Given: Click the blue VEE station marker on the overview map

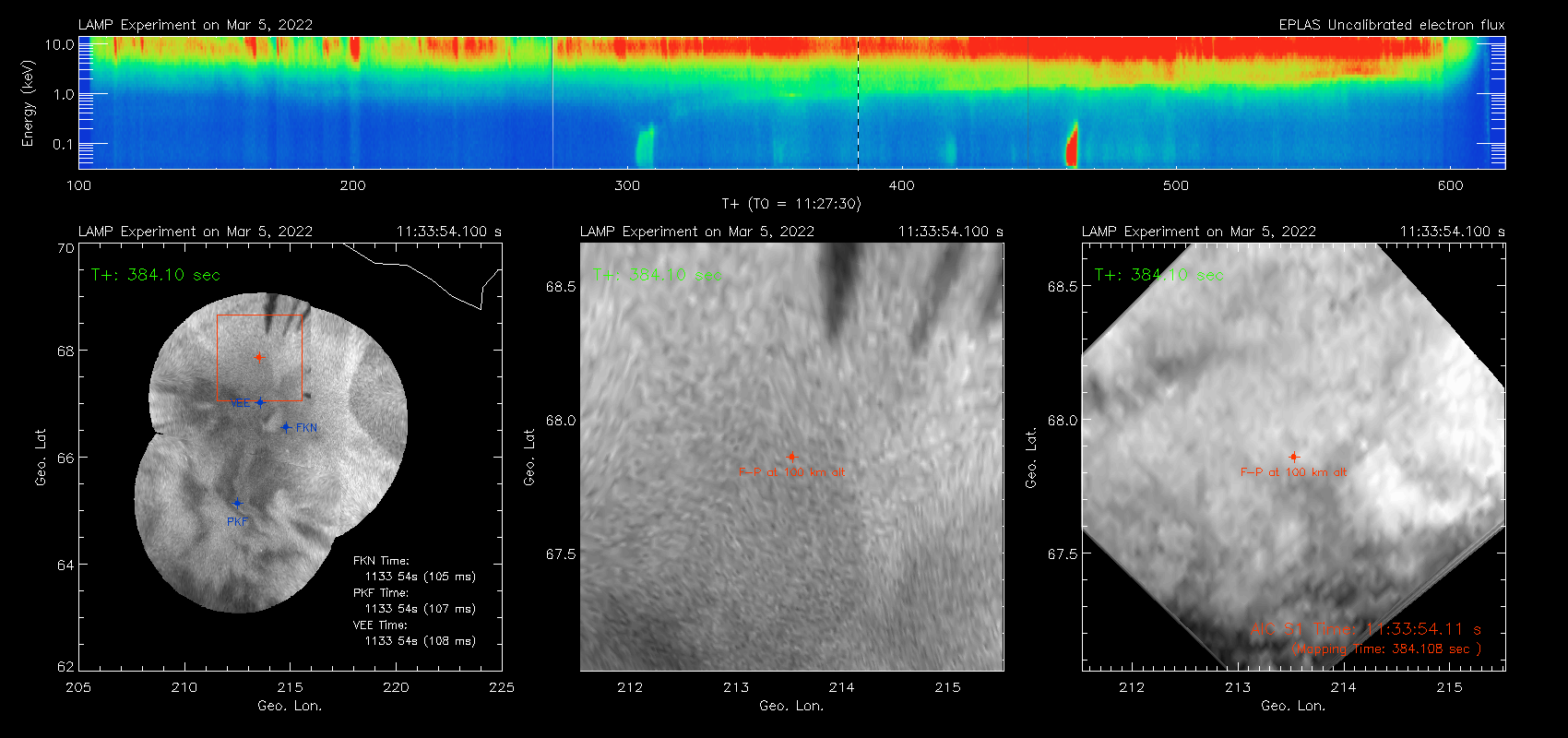Looking at the screenshot, I should point(260,402).
